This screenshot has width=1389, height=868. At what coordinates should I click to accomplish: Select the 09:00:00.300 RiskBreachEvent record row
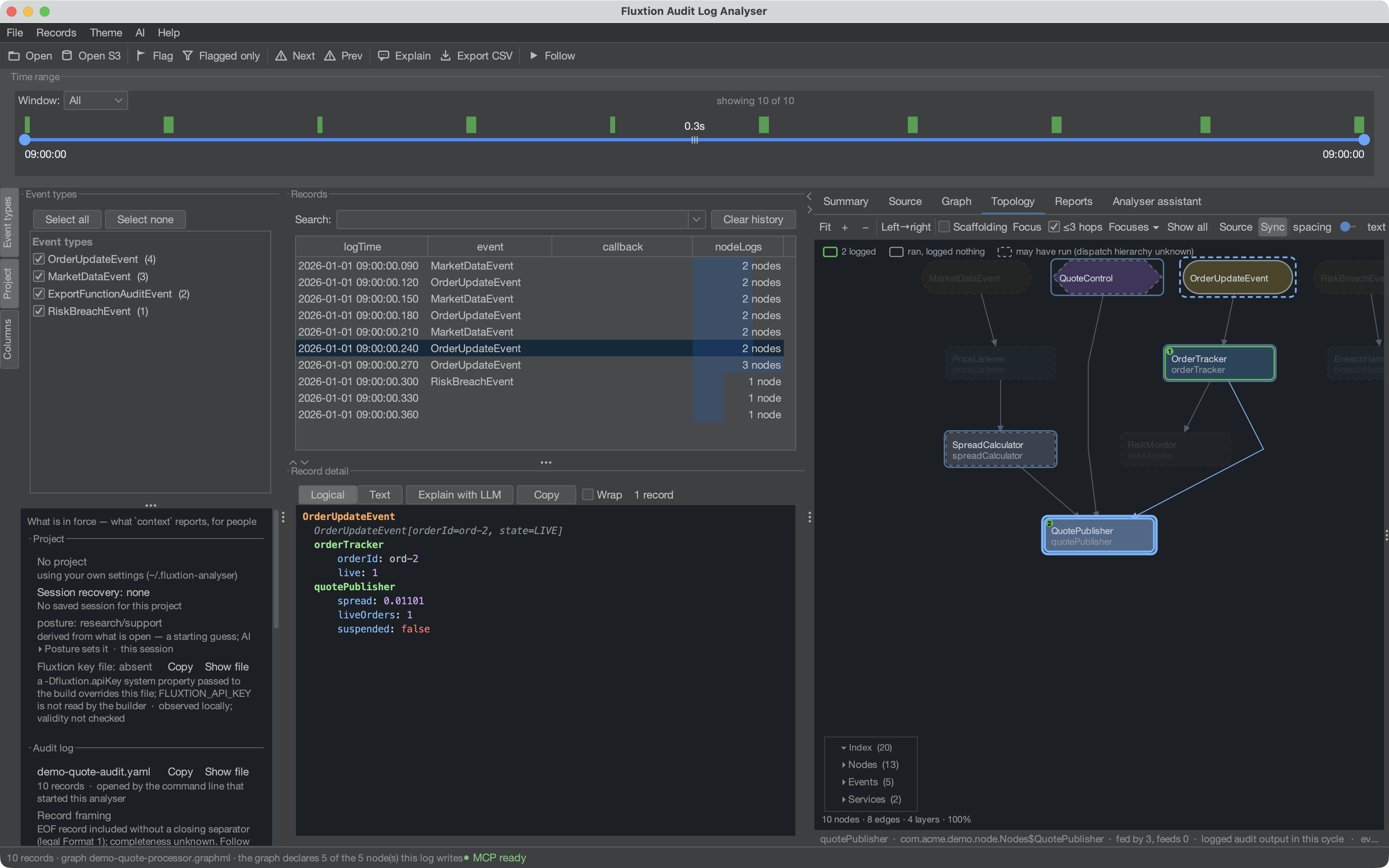click(x=539, y=381)
